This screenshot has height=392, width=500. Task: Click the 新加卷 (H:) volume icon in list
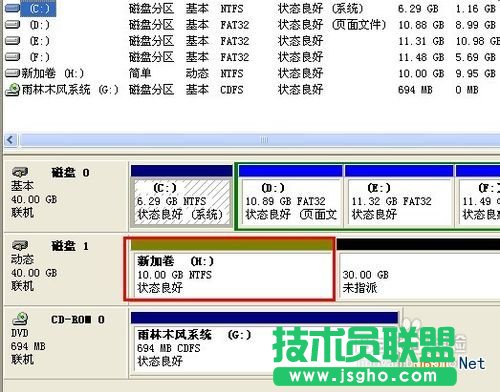coord(13,73)
